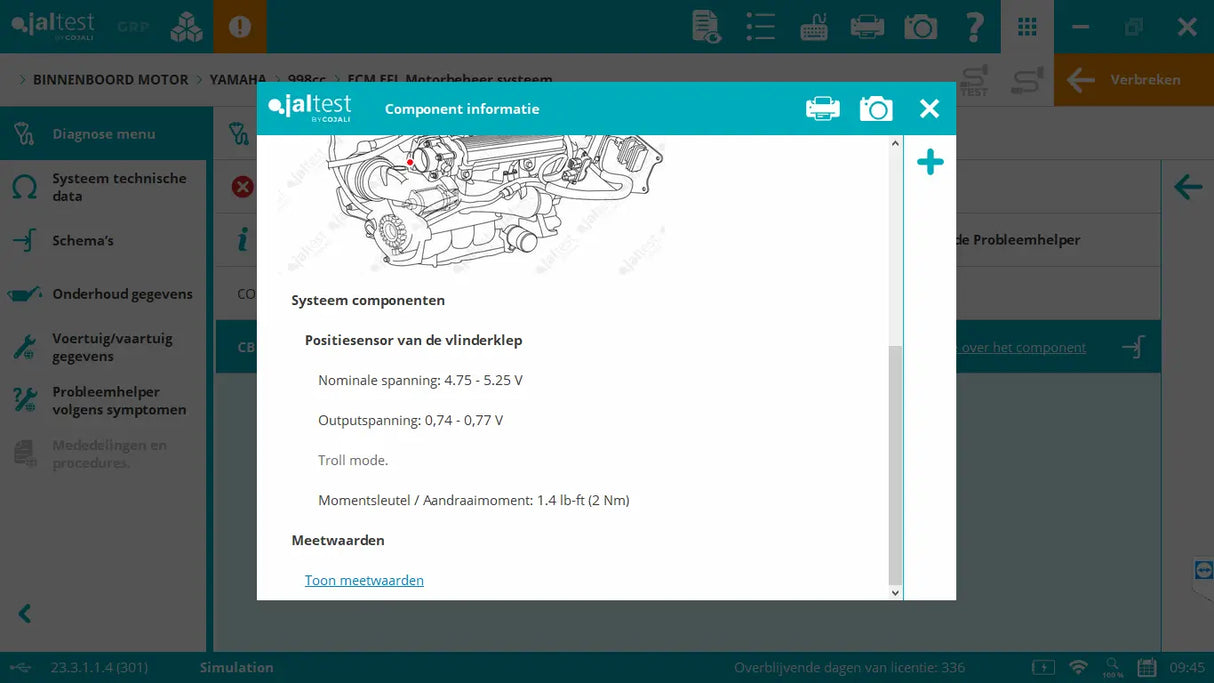Click Momentsleutel / Aandraaimoment line
The height and width of the screenshot is (683, 1214).
[474, 500]
